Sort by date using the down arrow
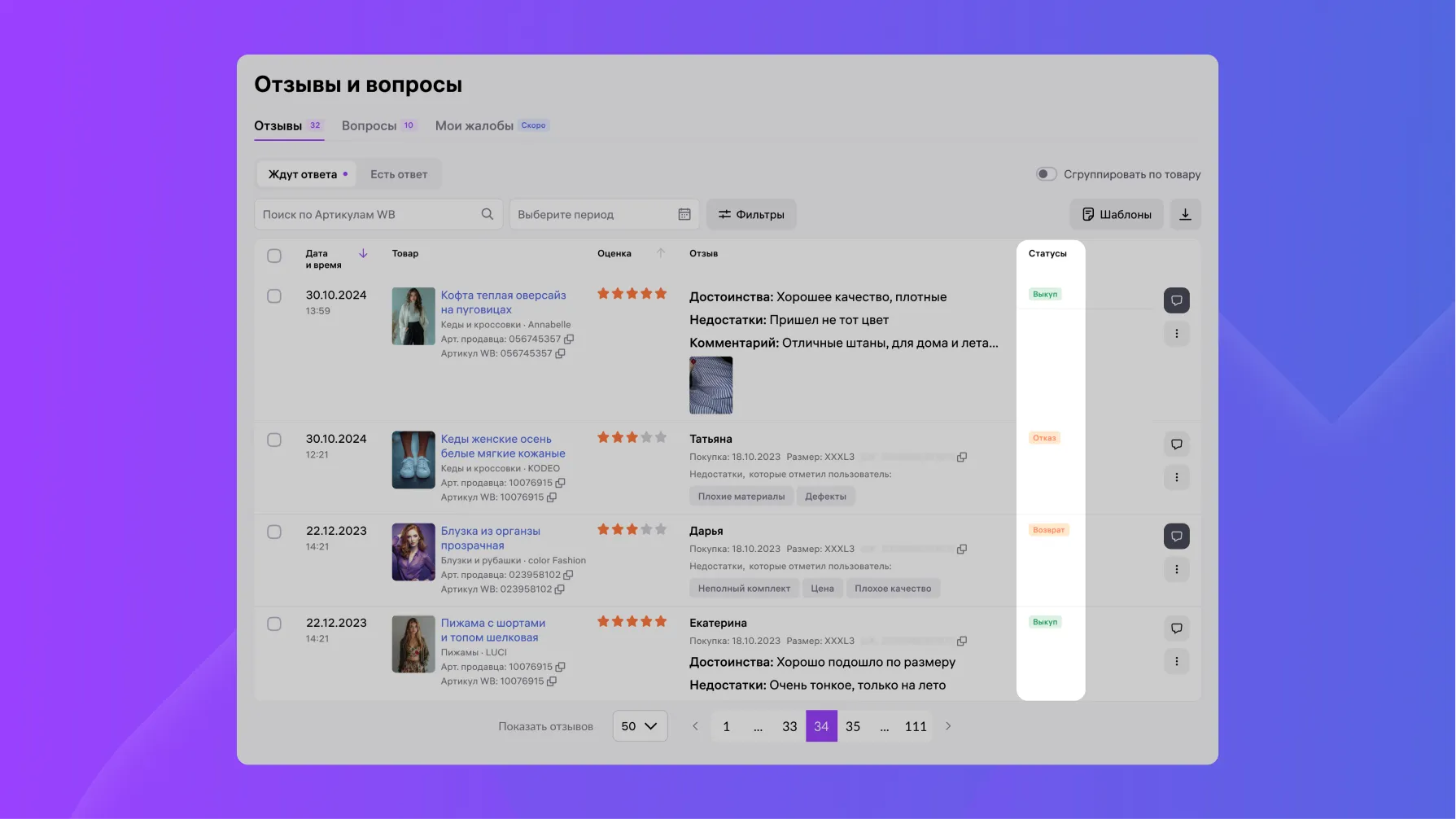This screenshot has width=1456, height=819. pos(363,254)
